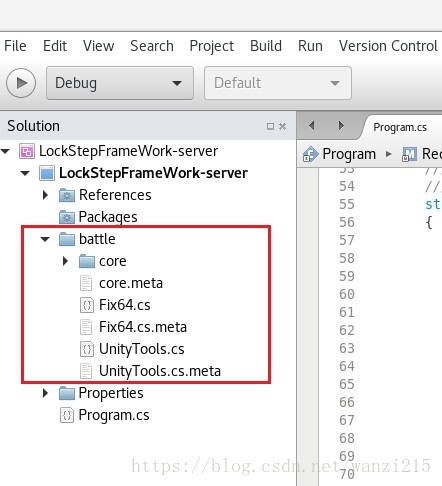Select the bold LockStepFrameWork-server project label
442x486 pixels.
153,173
